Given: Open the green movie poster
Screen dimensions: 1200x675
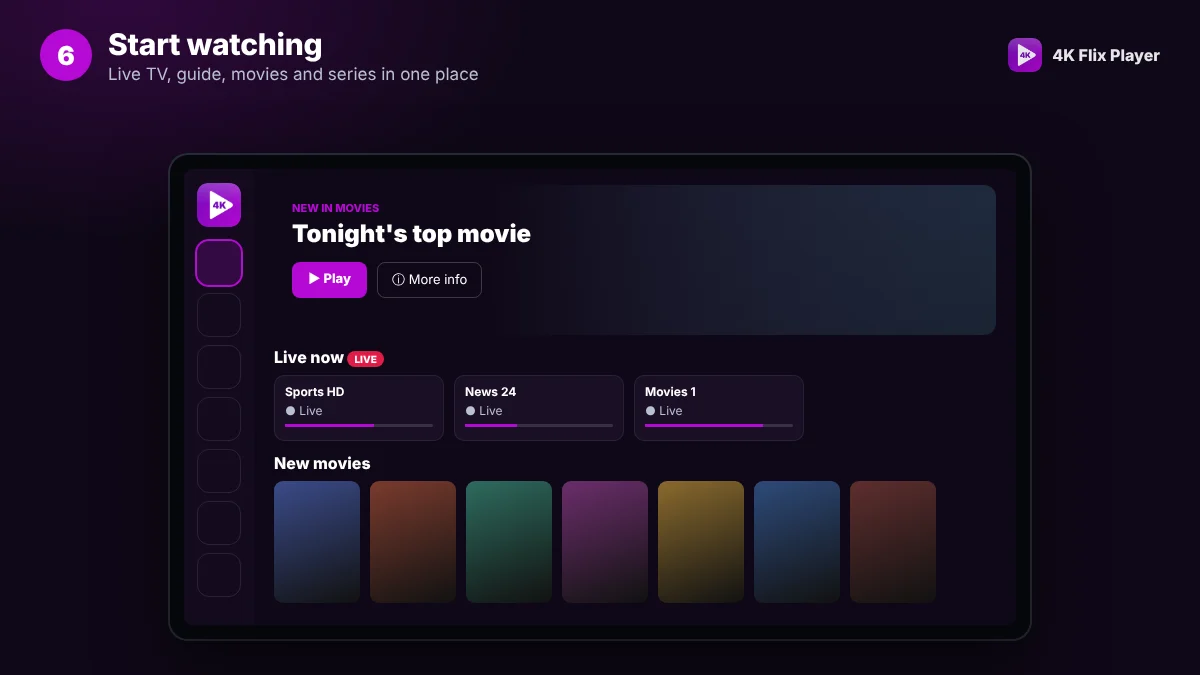Looking at the screenshot, I should click(509, 542).
